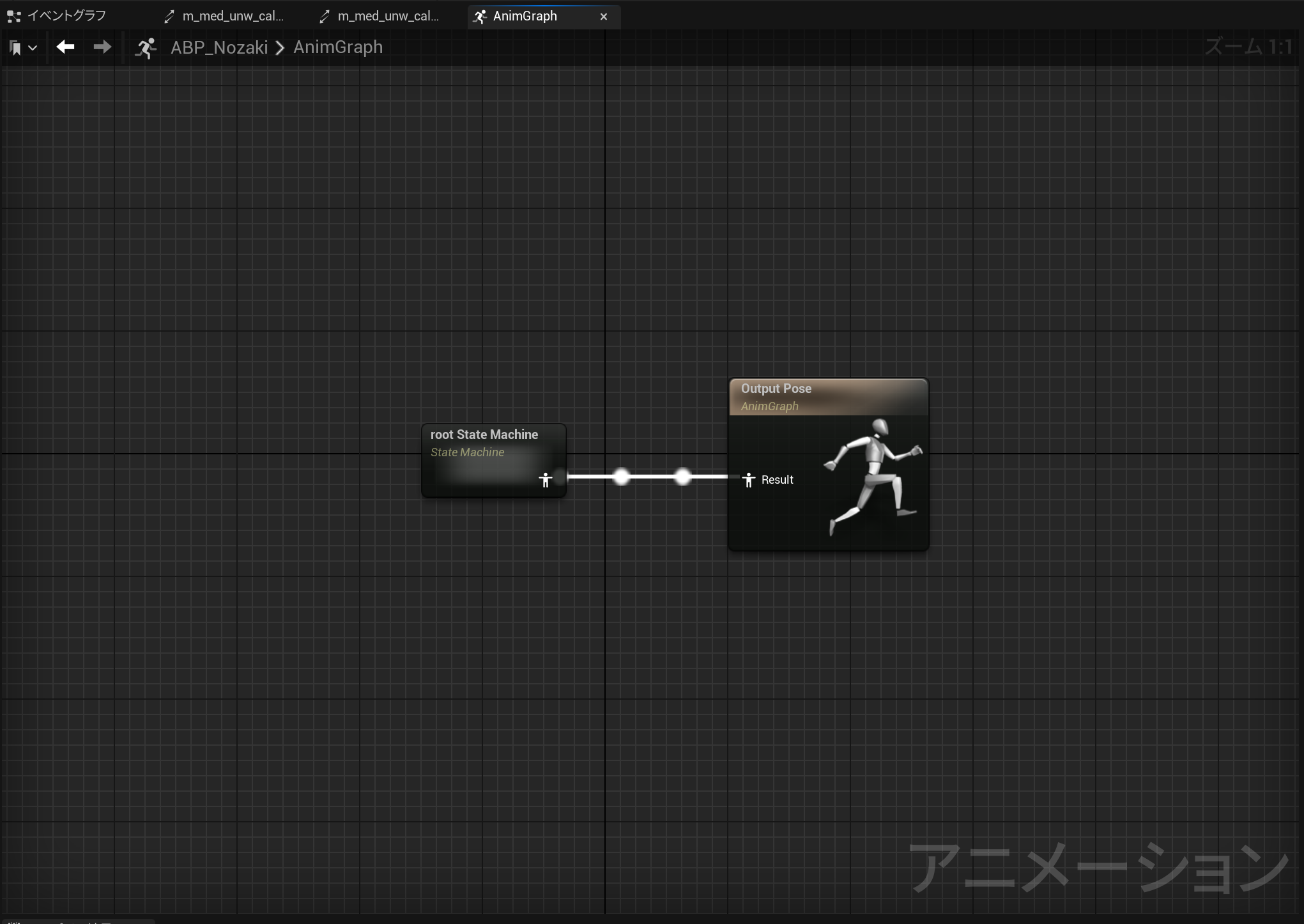Open the first m_med_unw_cal tab
The width and height of the screenshot is (1304, 924).
(x=233, y=16)
